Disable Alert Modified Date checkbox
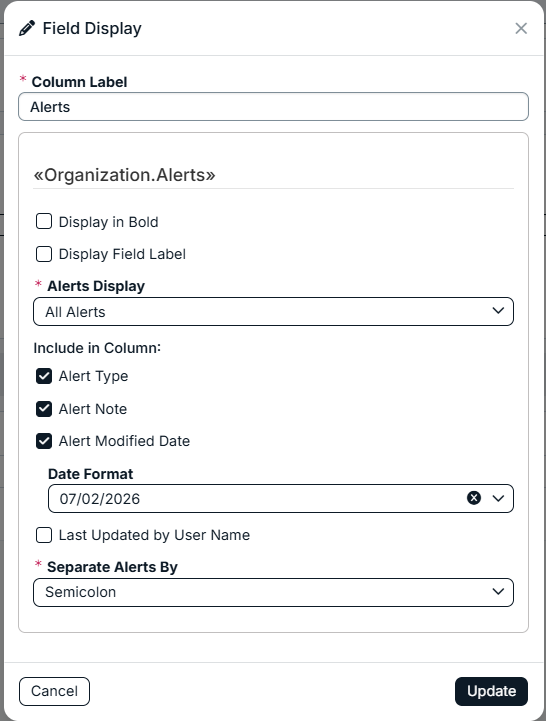Image resolution: width=546 pixels, height=721 pixels. click(44, 441)
